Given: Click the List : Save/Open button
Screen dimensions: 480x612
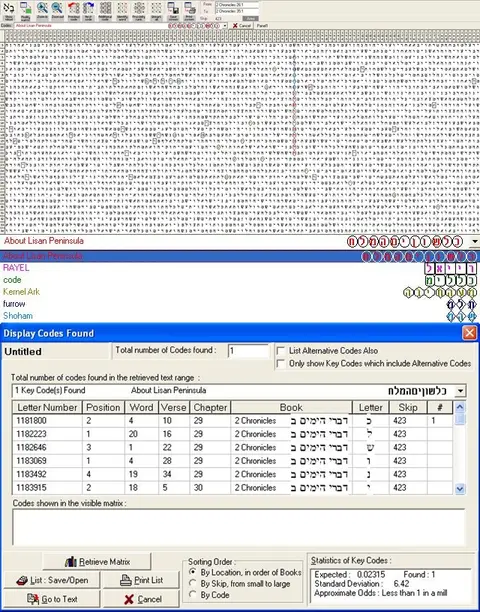Looking at the screenshot, I should tap(52, 580).
